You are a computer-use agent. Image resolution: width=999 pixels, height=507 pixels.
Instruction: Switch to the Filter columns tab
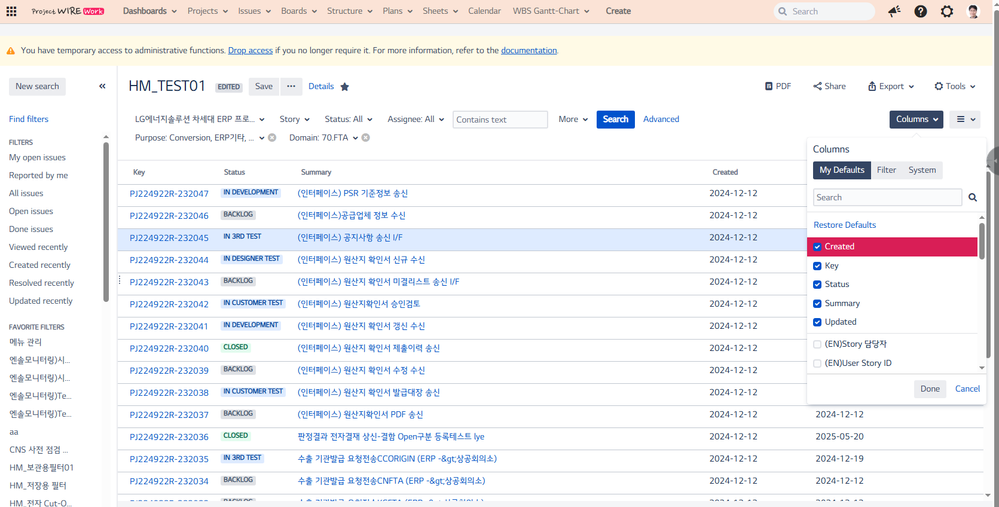886,170
